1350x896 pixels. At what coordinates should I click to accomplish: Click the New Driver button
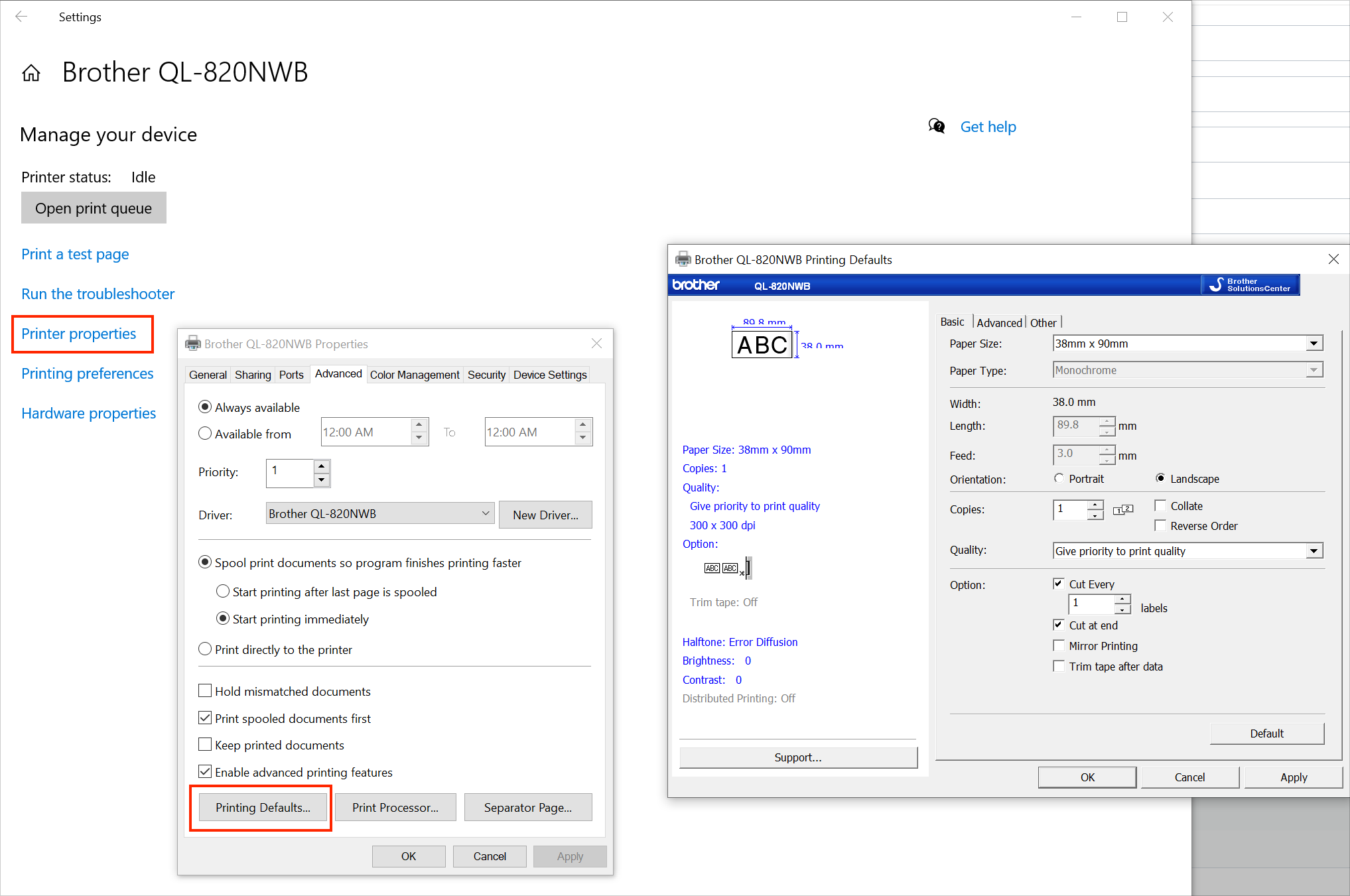click(545, 515)
